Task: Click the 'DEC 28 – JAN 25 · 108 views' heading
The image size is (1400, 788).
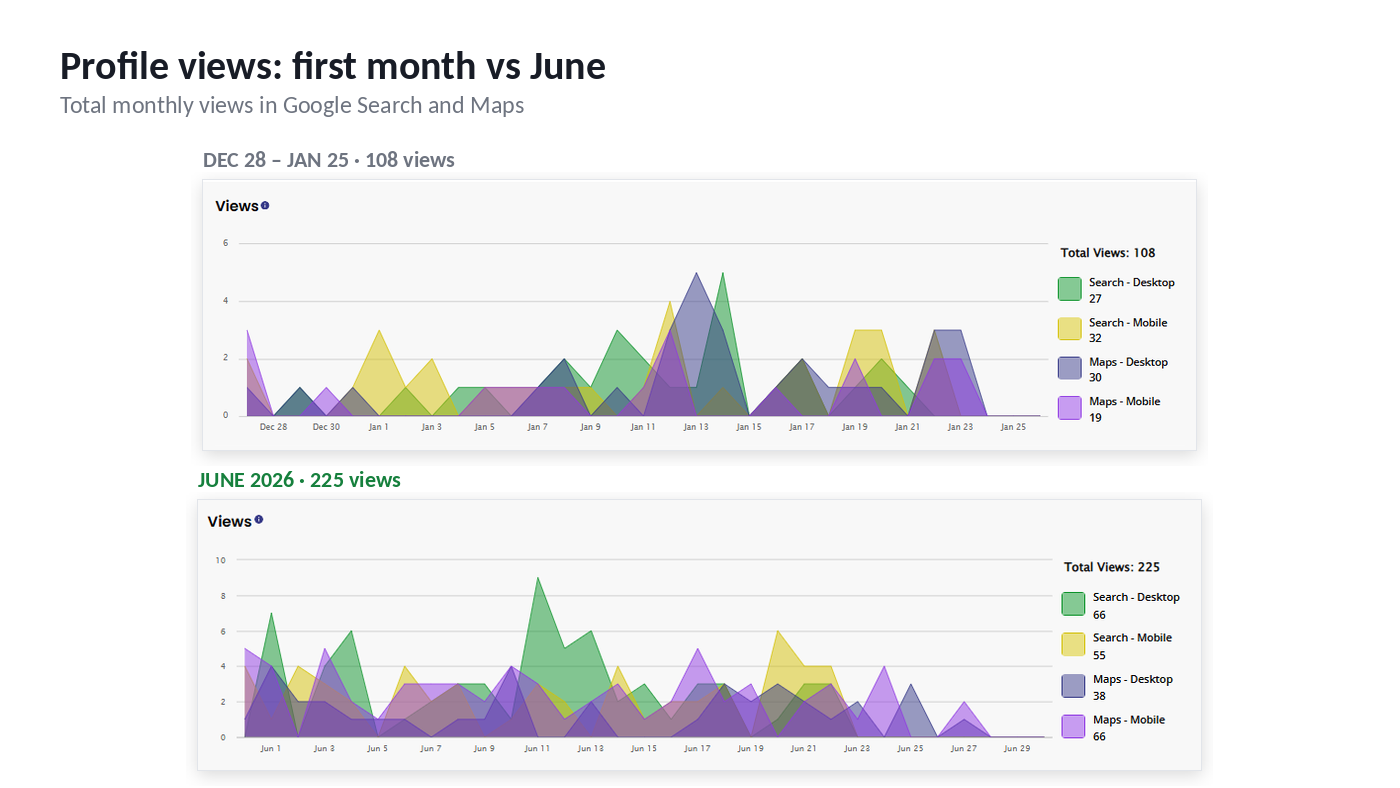Action: pyautogui.click(x=329, y=160)
